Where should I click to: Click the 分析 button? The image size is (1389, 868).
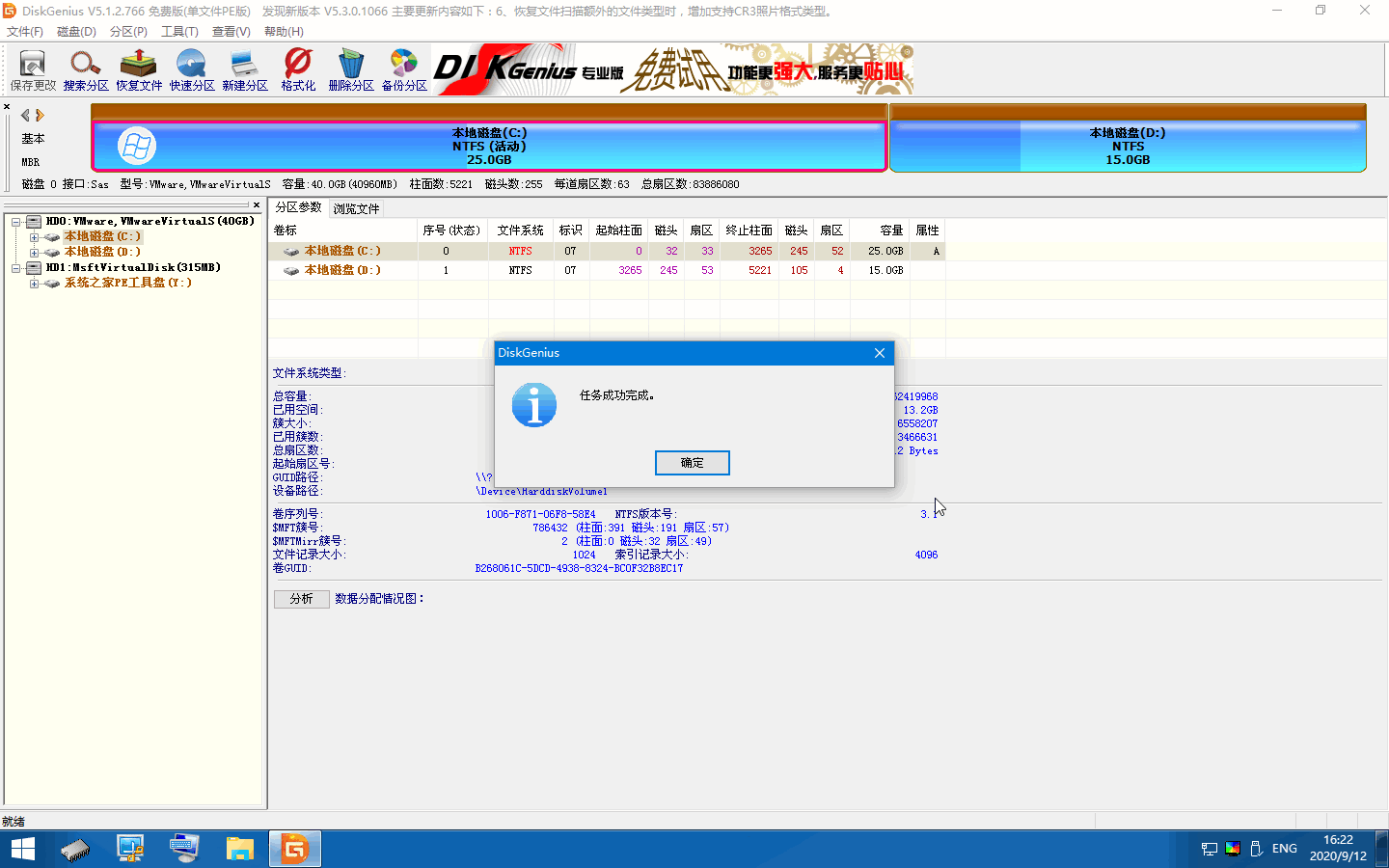tap(301, 599)
